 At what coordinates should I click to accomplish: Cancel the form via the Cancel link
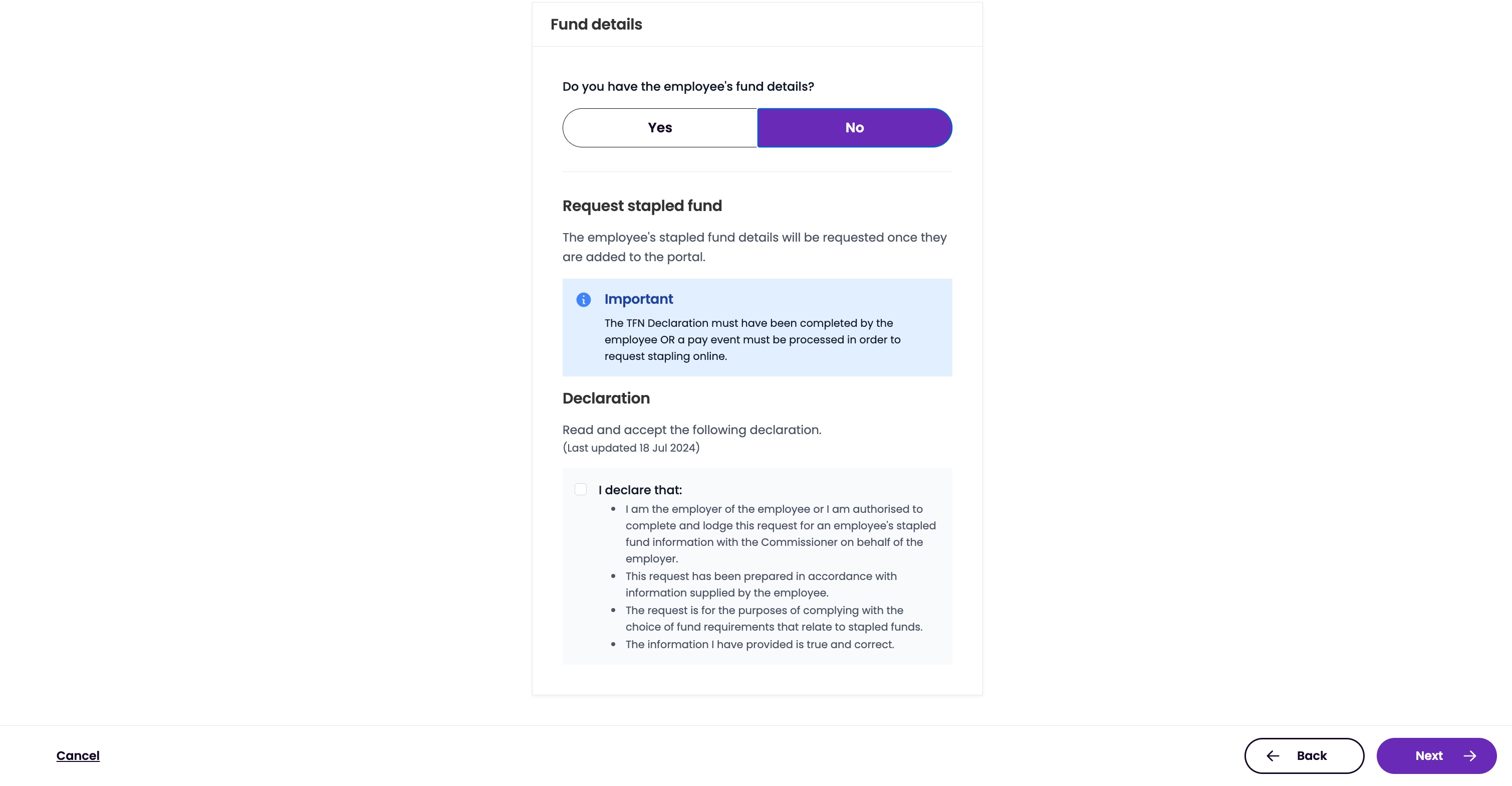pyautogui.click(x=78, y=755)
